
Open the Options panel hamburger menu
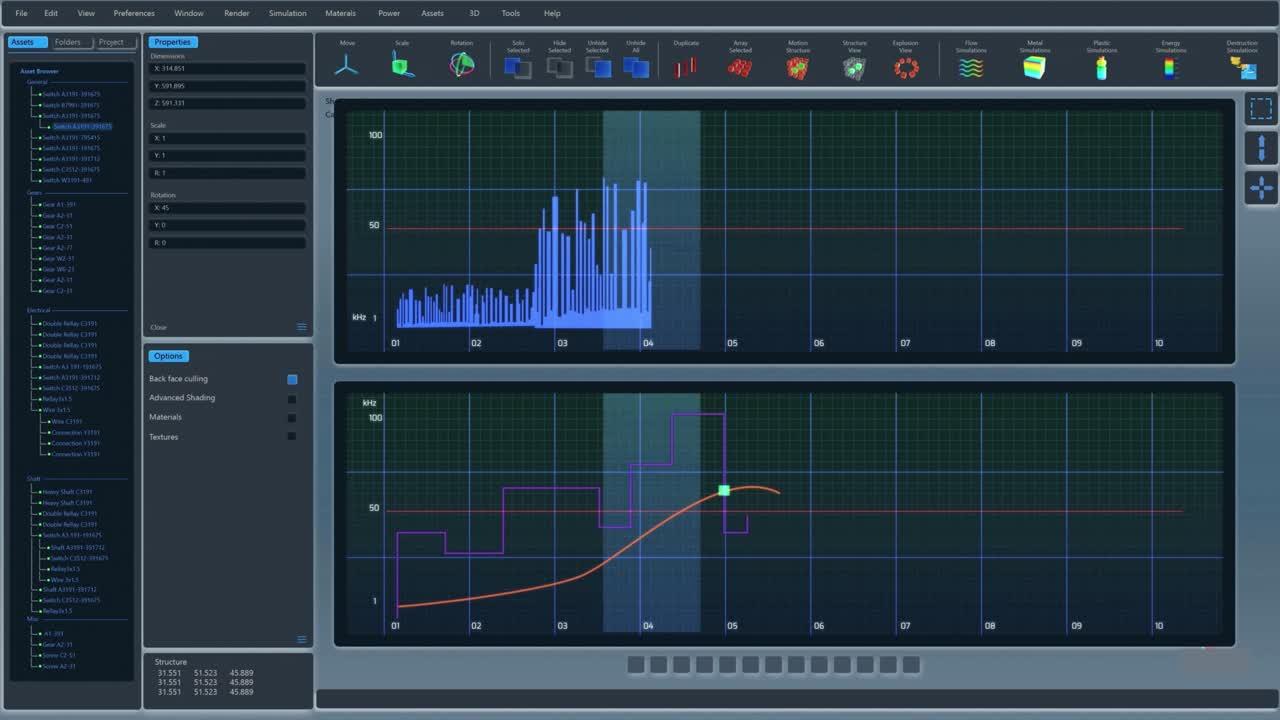302,640
